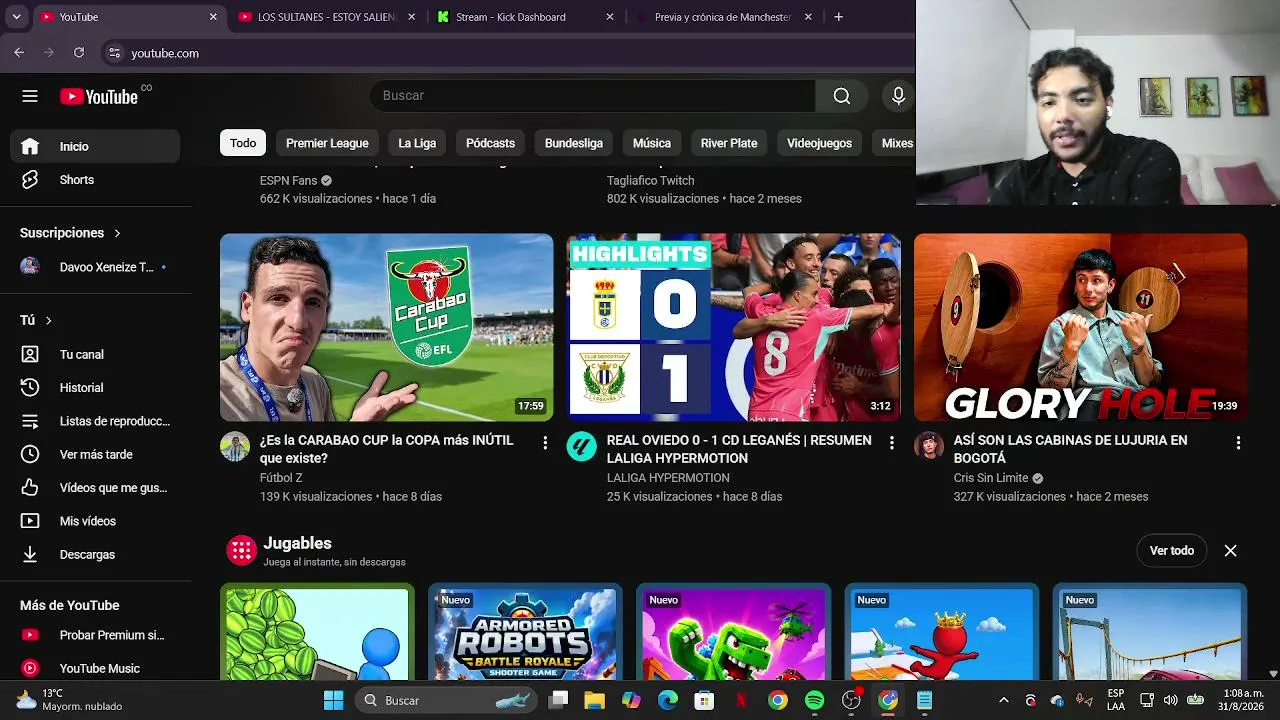Open the Tagliafico Twitch channel link
Viewport: 1280px width, 720px height.
point(650,181)
